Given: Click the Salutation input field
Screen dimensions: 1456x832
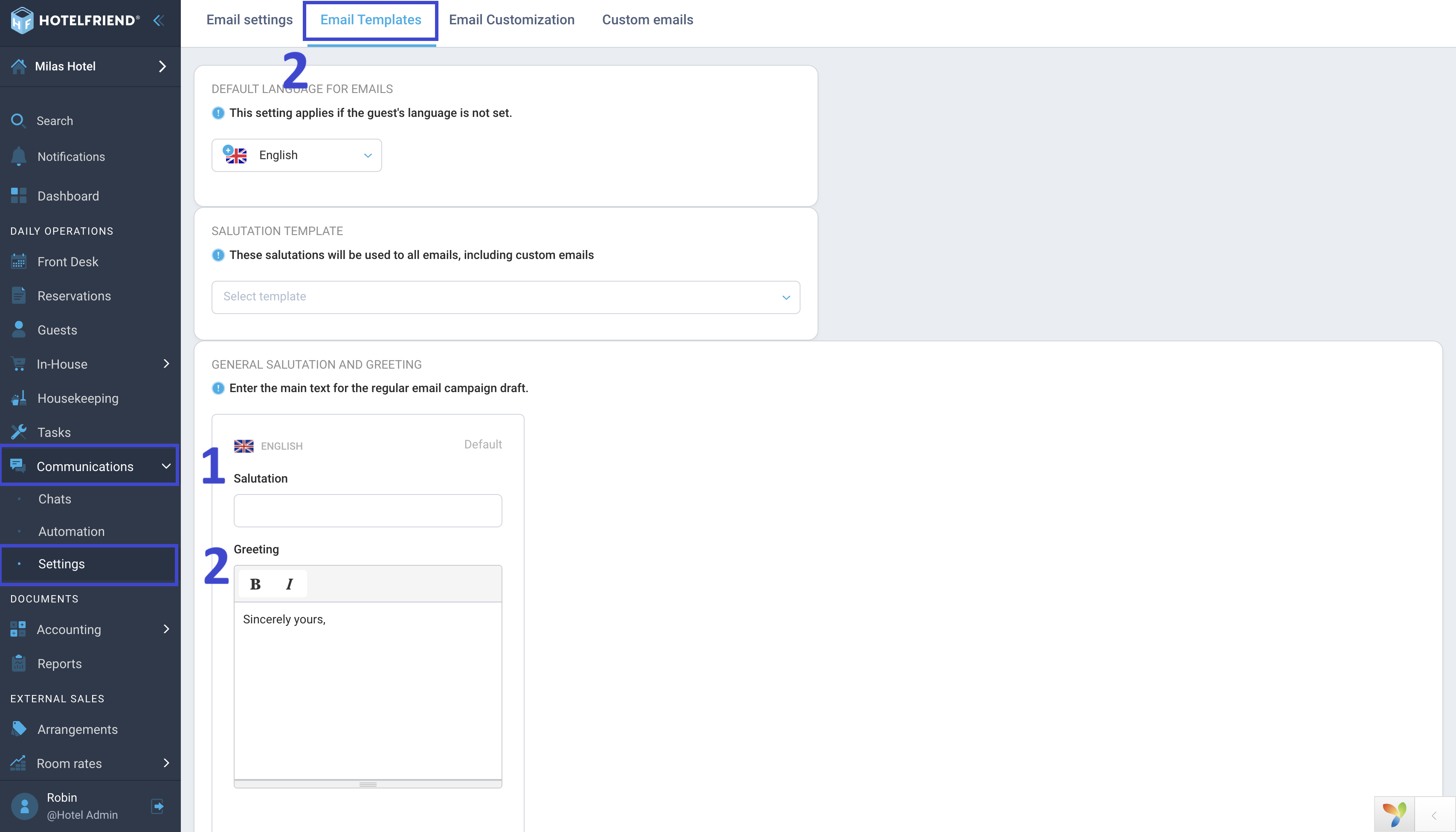Looking at the screenshot, I should click(x=368, y=511).
